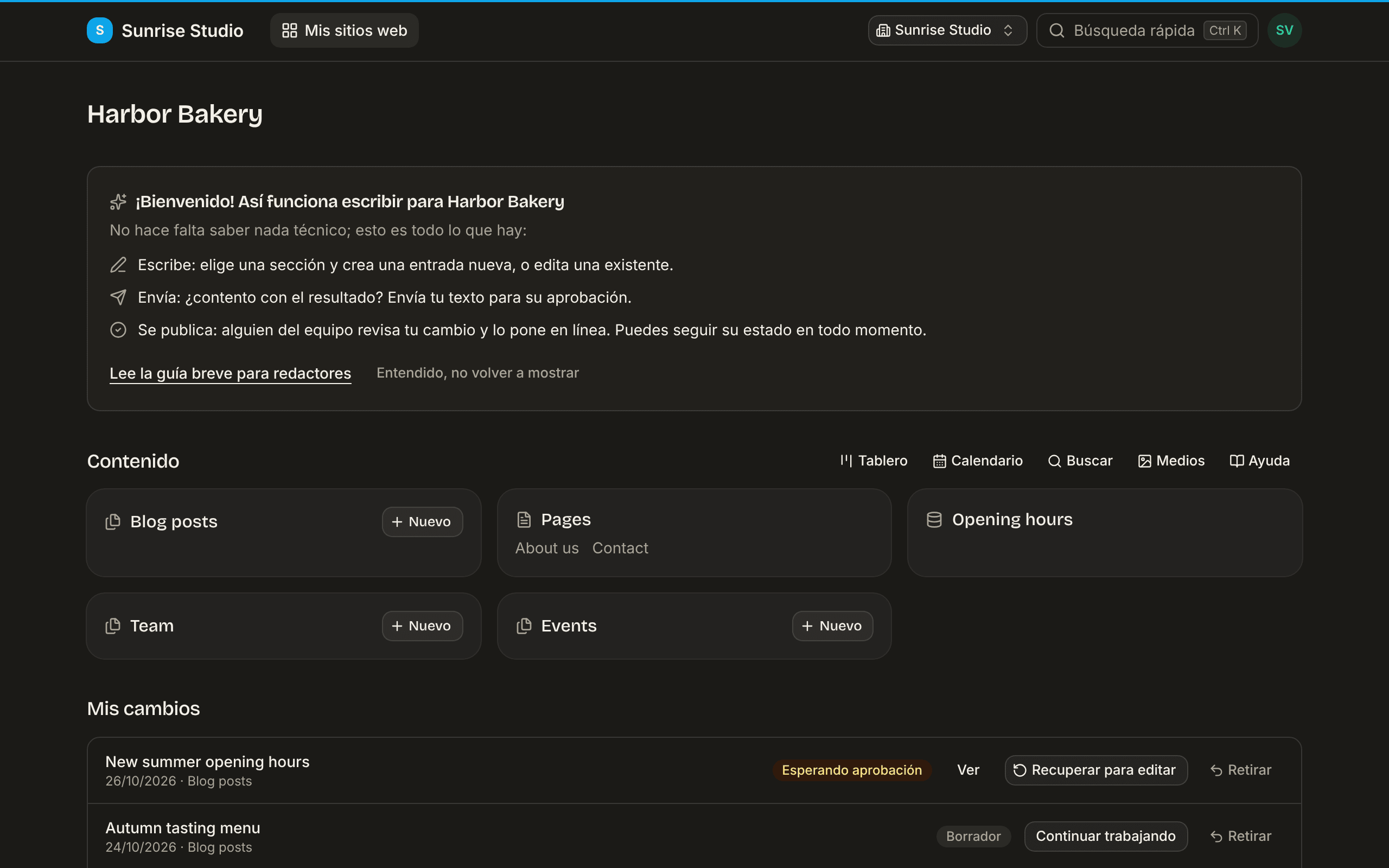
Task: Read the guía breve para redactores
Action: 230,373
